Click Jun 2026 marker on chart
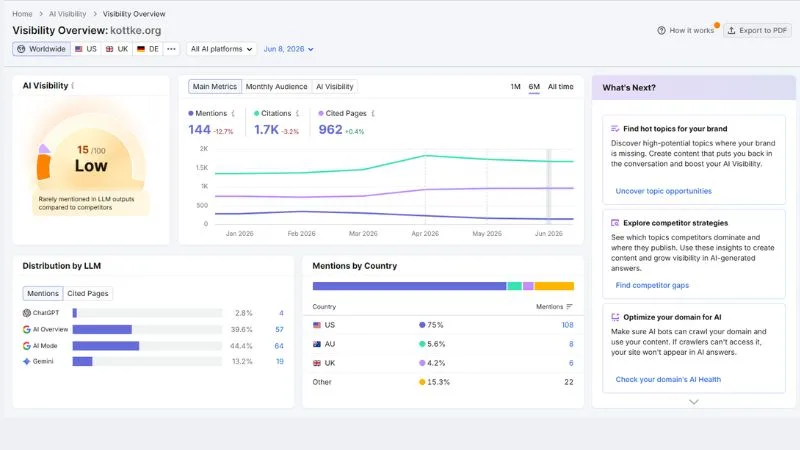 pos(548,187)
